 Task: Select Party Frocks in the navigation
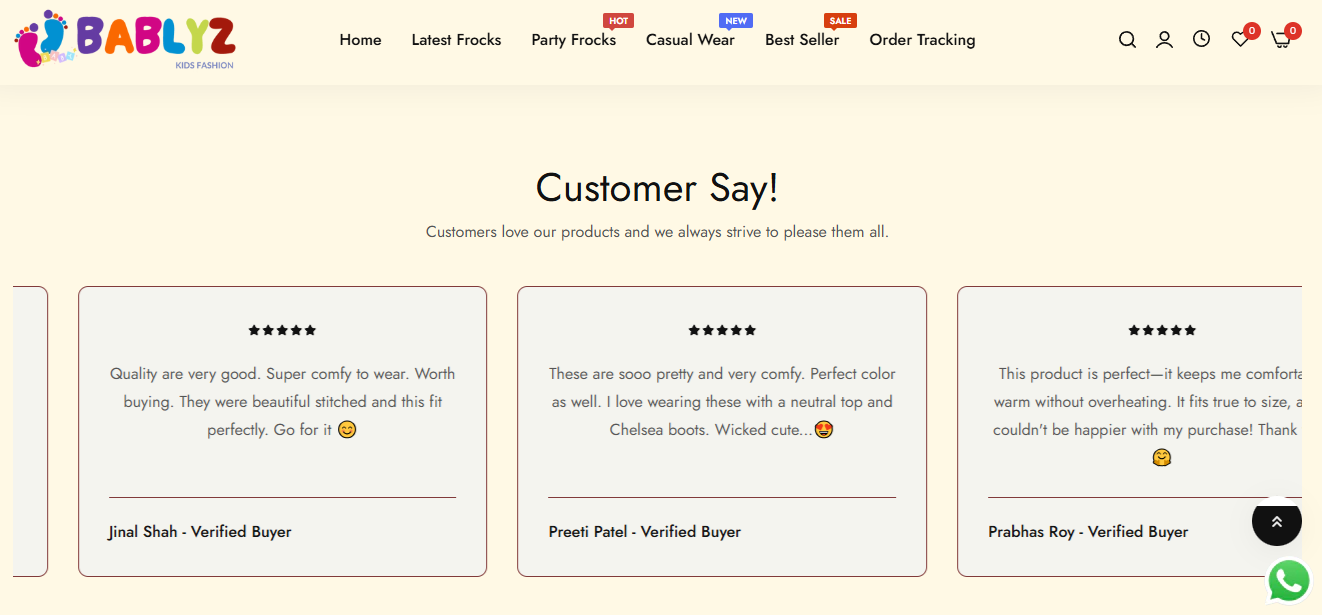pos(573,40)
